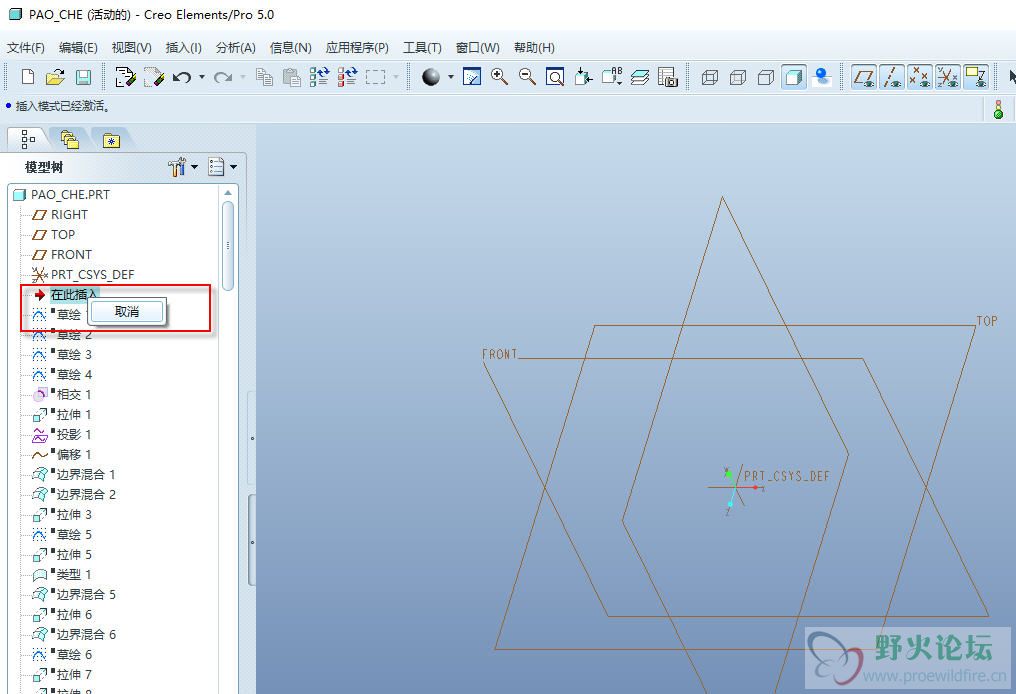Click the traffic light regeneration status icon
The width and height of the screenshot is (1016, 694).
[999, 109]
